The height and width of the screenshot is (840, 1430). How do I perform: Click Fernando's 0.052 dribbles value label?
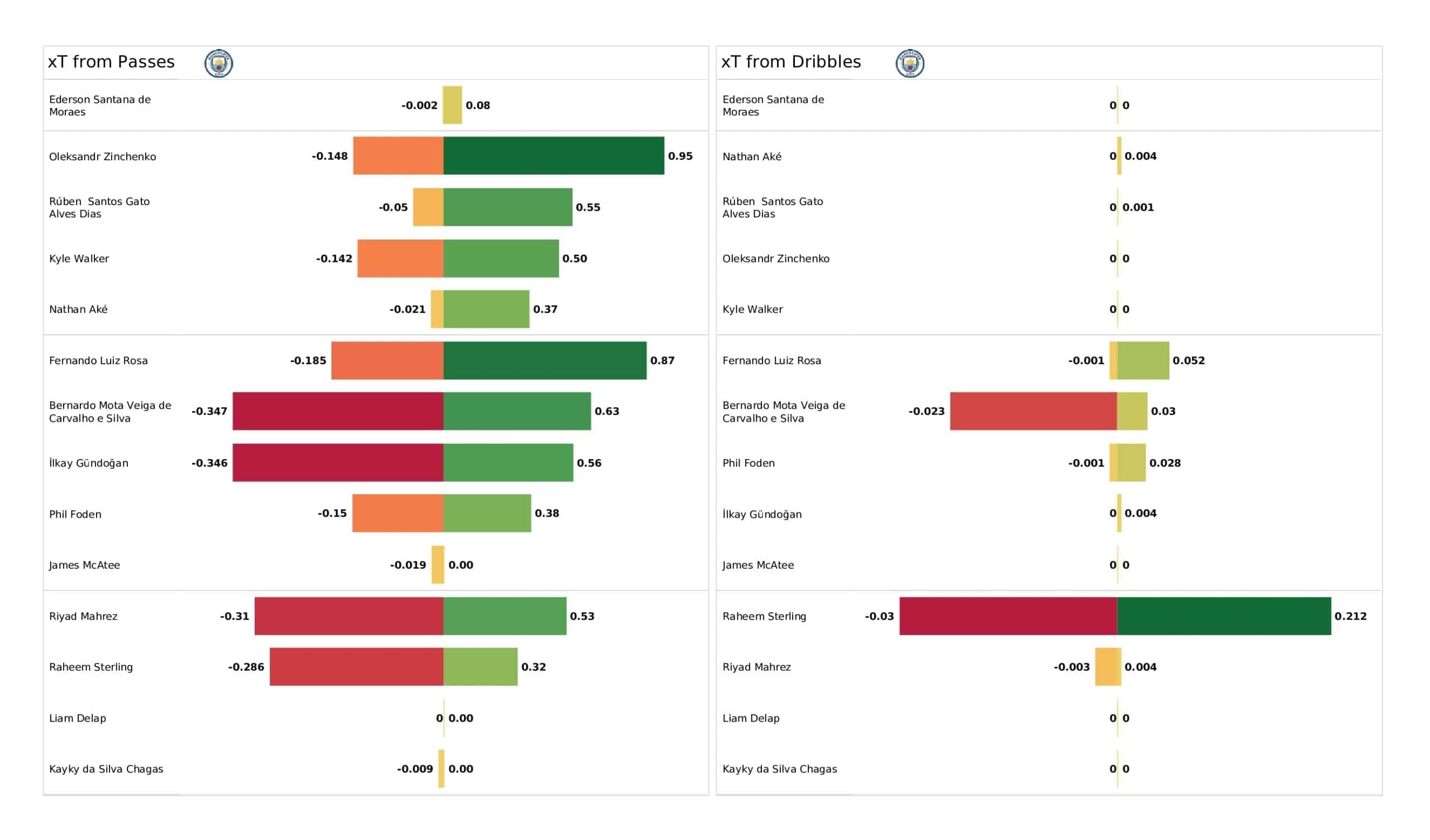click(1188, 360)
